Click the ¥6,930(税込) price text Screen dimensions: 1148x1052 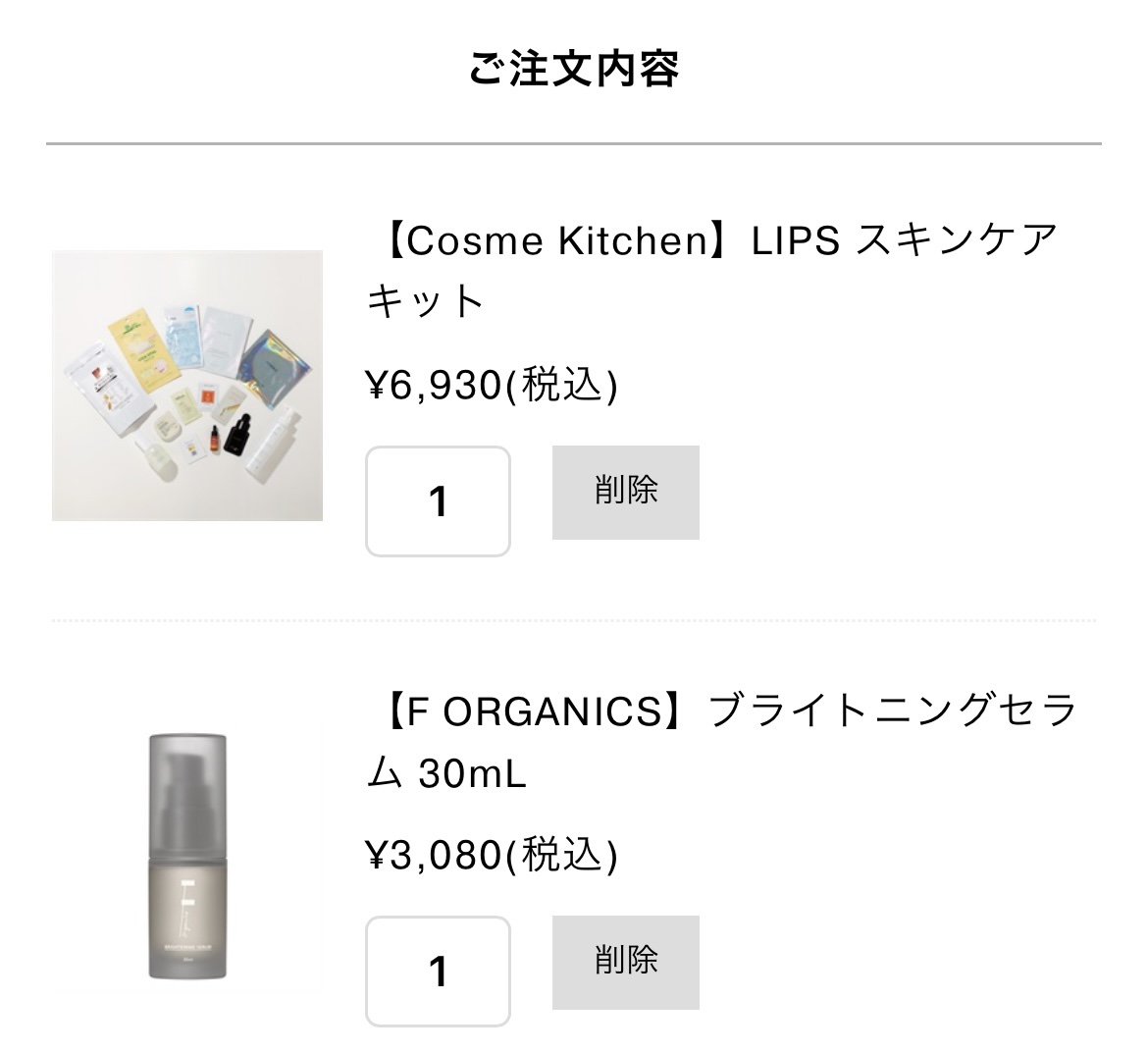coord(492,386)
